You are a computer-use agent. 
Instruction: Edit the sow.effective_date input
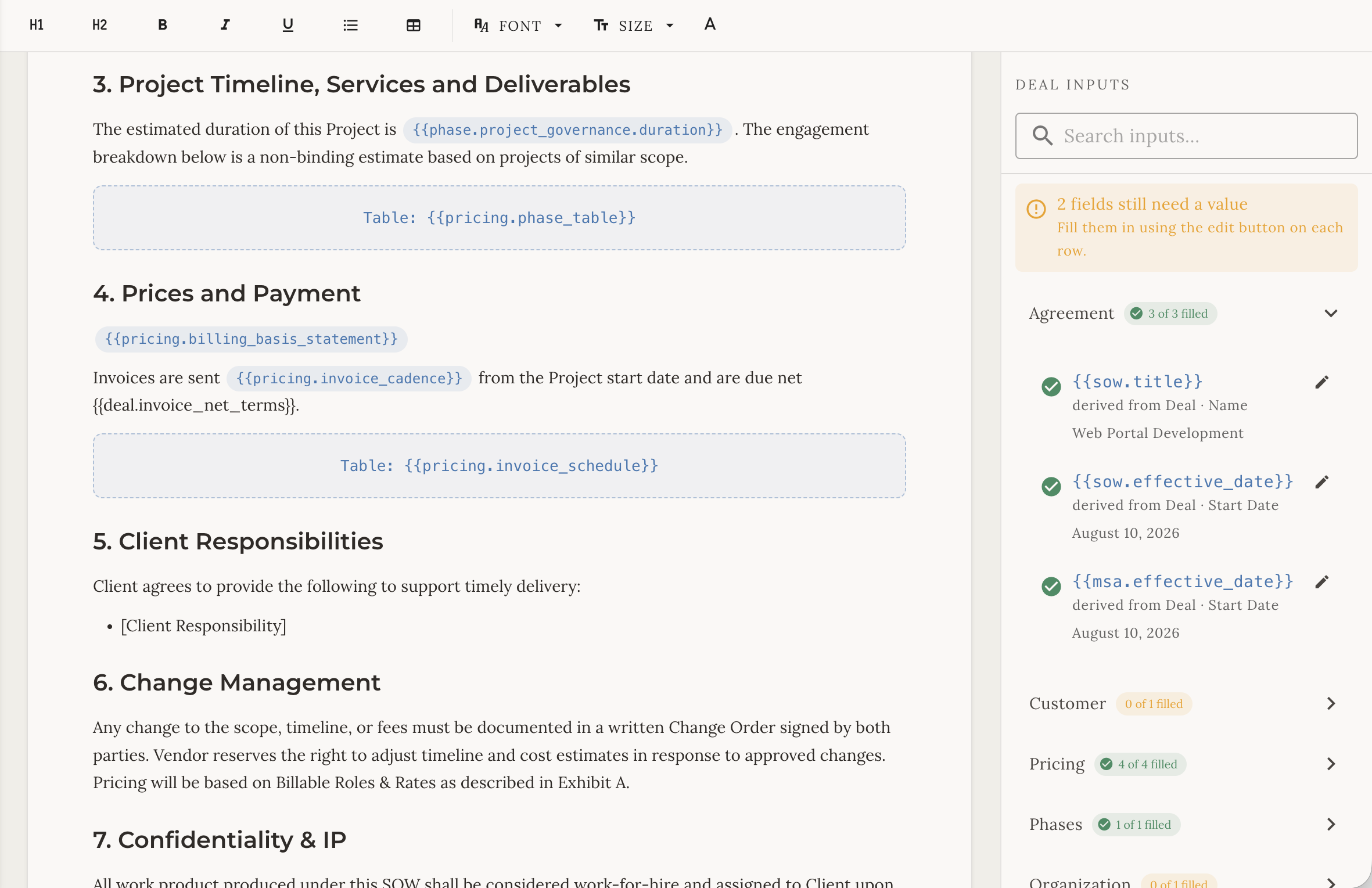[x=1321, y=482]
